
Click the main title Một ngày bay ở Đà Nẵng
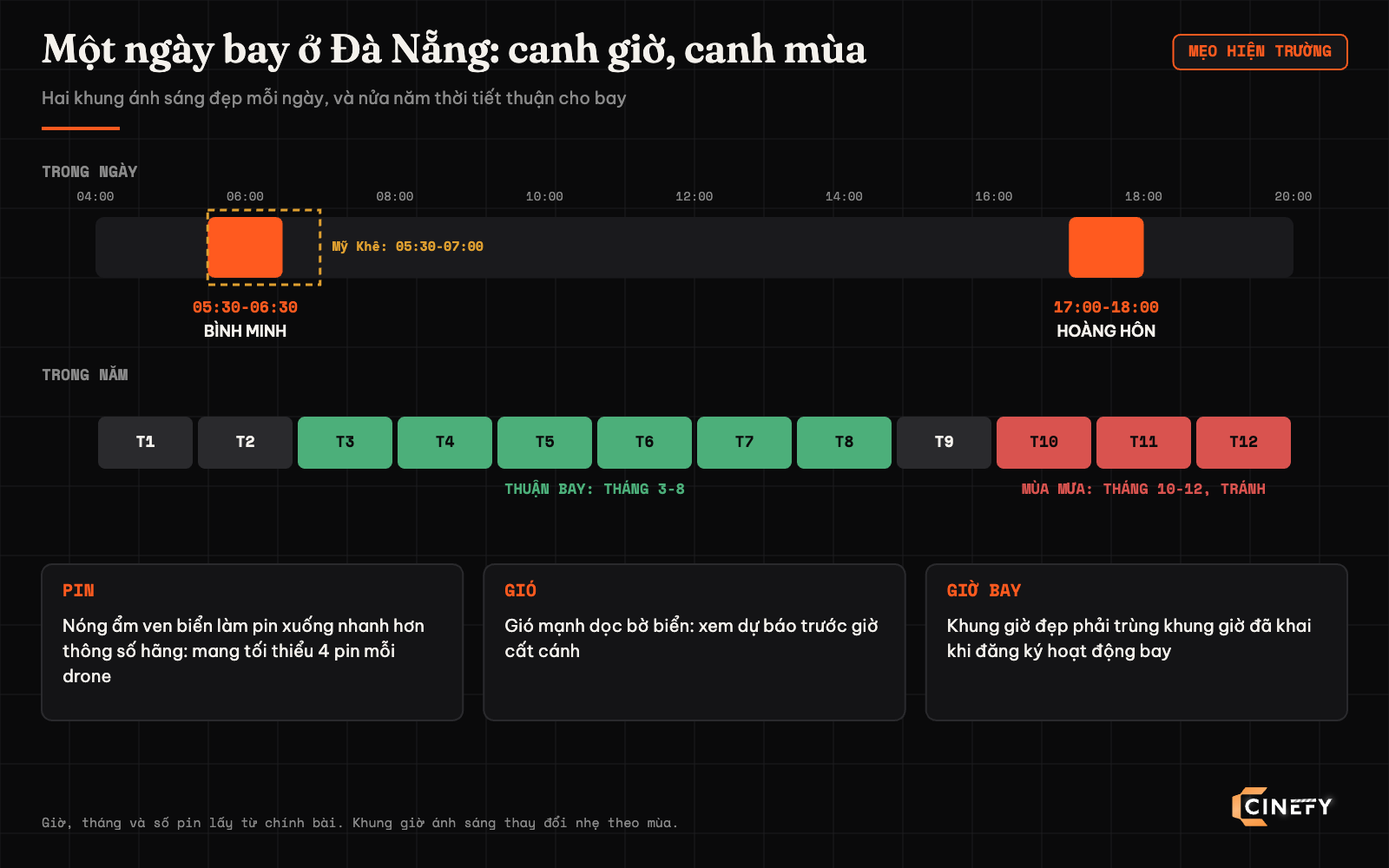[x=454, y=49]
